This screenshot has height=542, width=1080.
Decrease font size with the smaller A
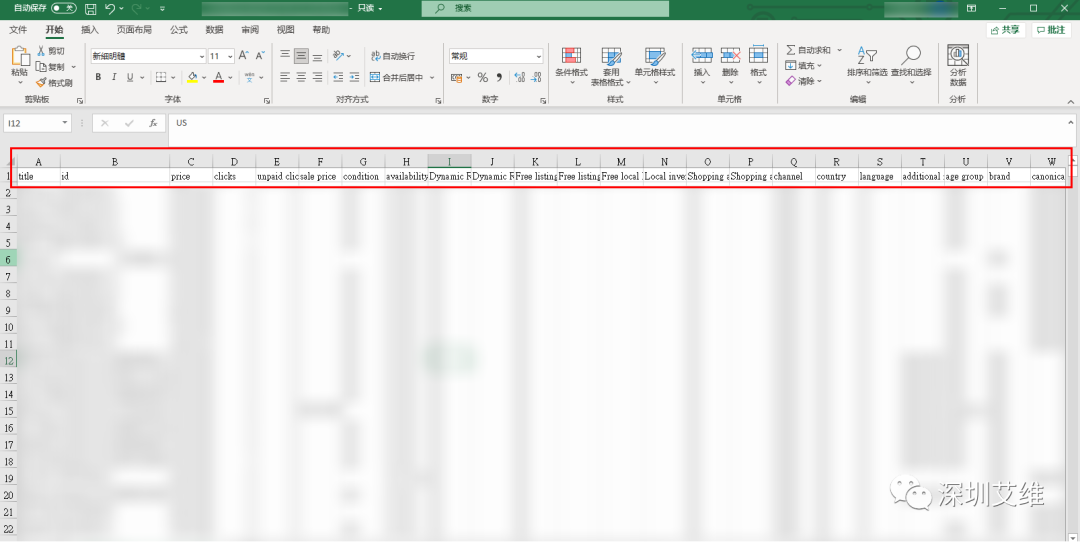(x=260, y=56)
